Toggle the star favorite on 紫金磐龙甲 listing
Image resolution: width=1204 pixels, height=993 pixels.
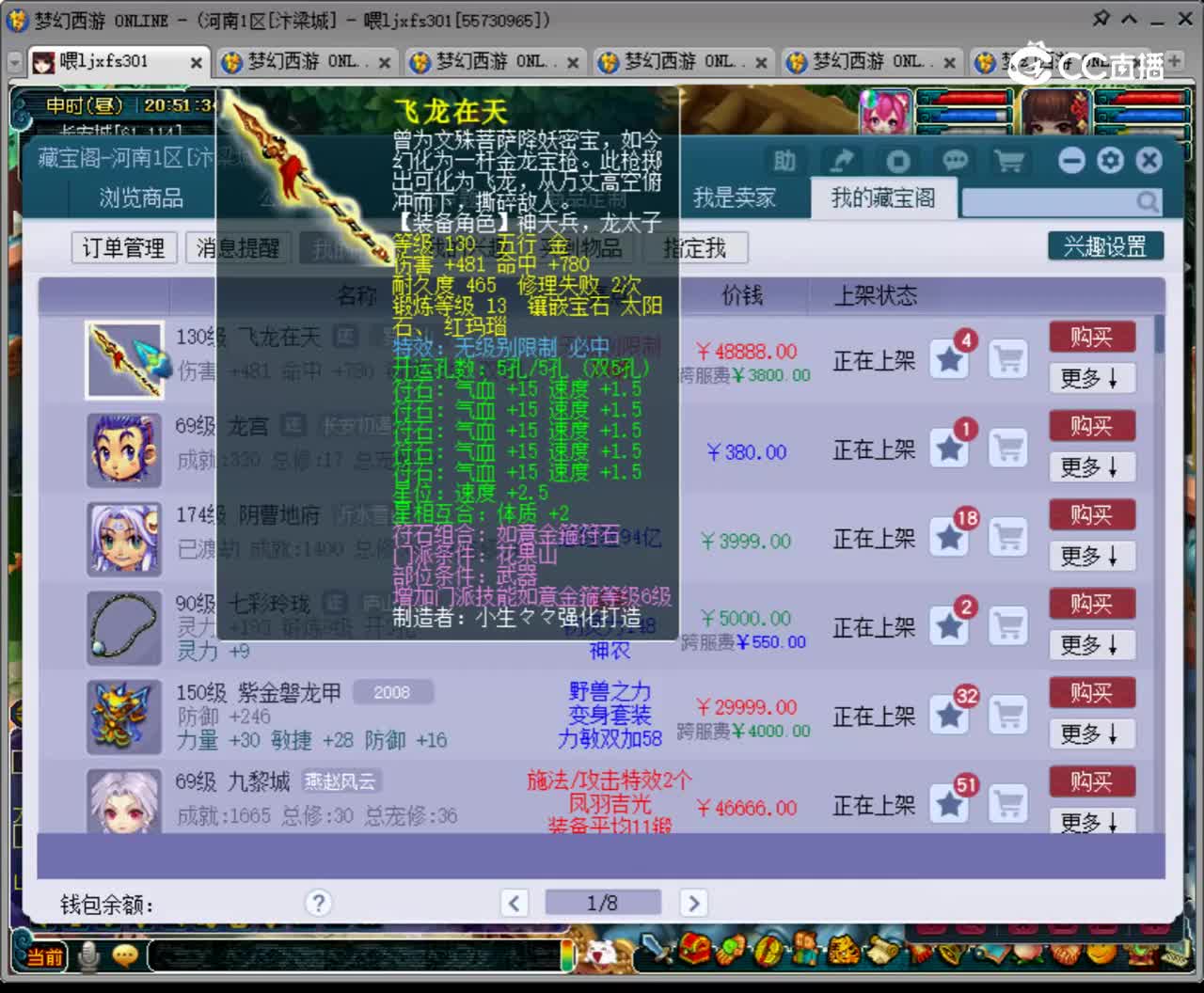tap(948, 717)
